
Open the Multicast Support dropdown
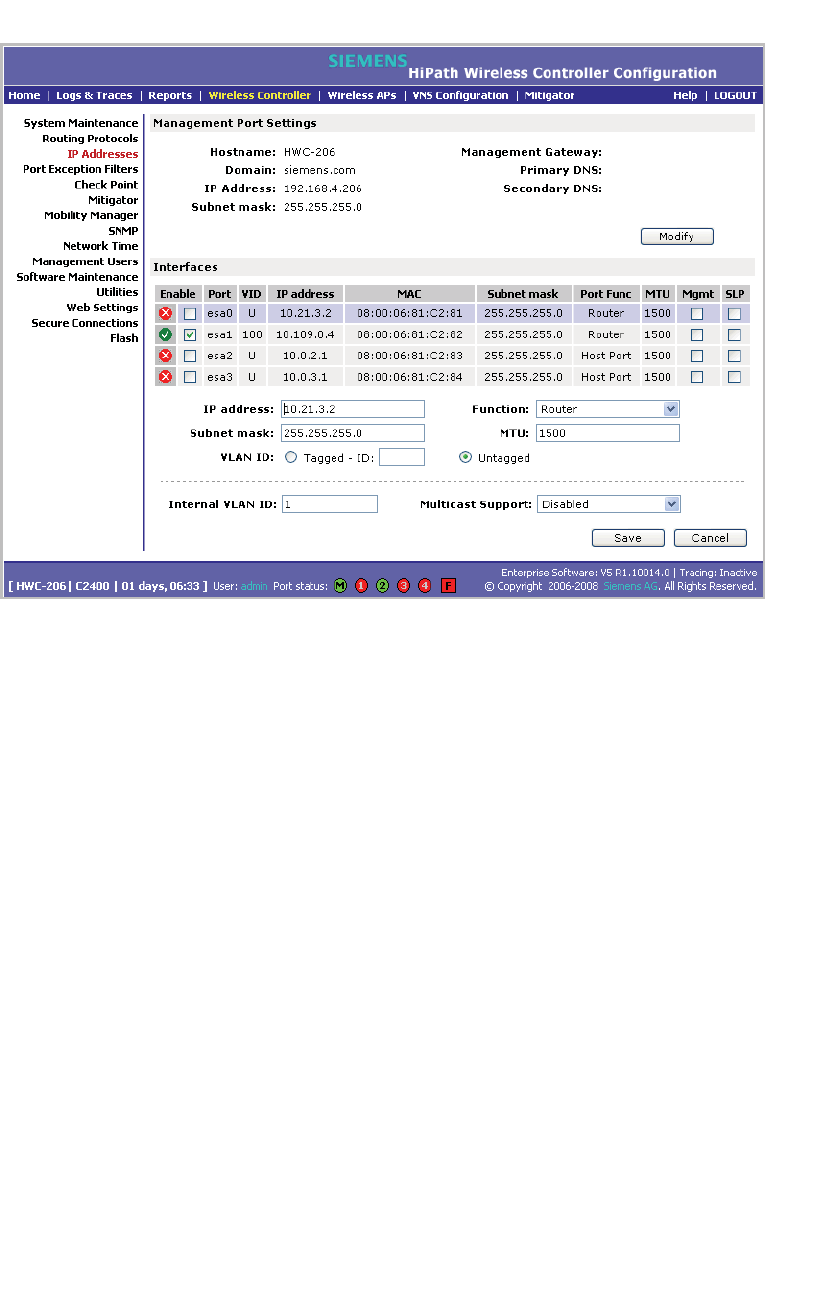click(608, 504)
